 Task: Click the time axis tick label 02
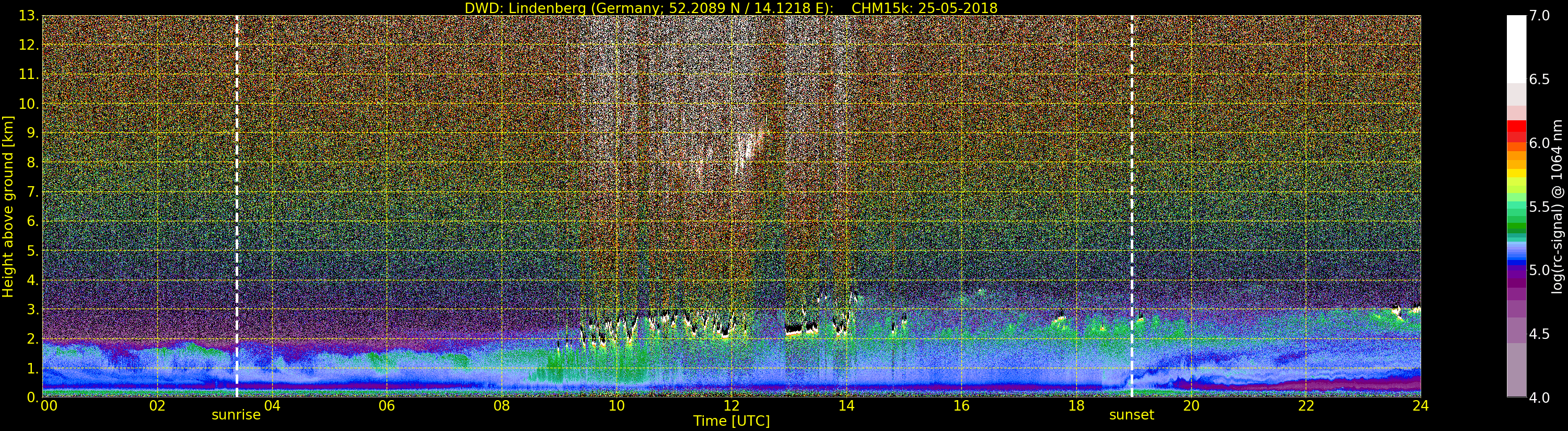pyautogui.click(x=157, y=406)
